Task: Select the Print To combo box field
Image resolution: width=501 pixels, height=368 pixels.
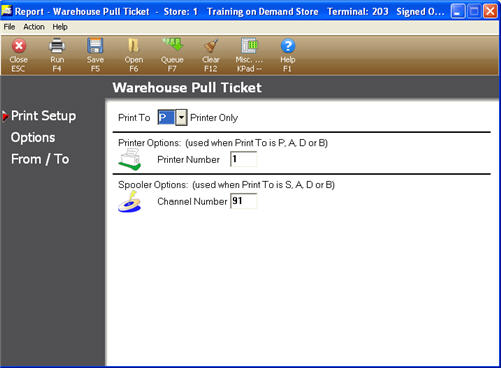Action: click(172, 118)
